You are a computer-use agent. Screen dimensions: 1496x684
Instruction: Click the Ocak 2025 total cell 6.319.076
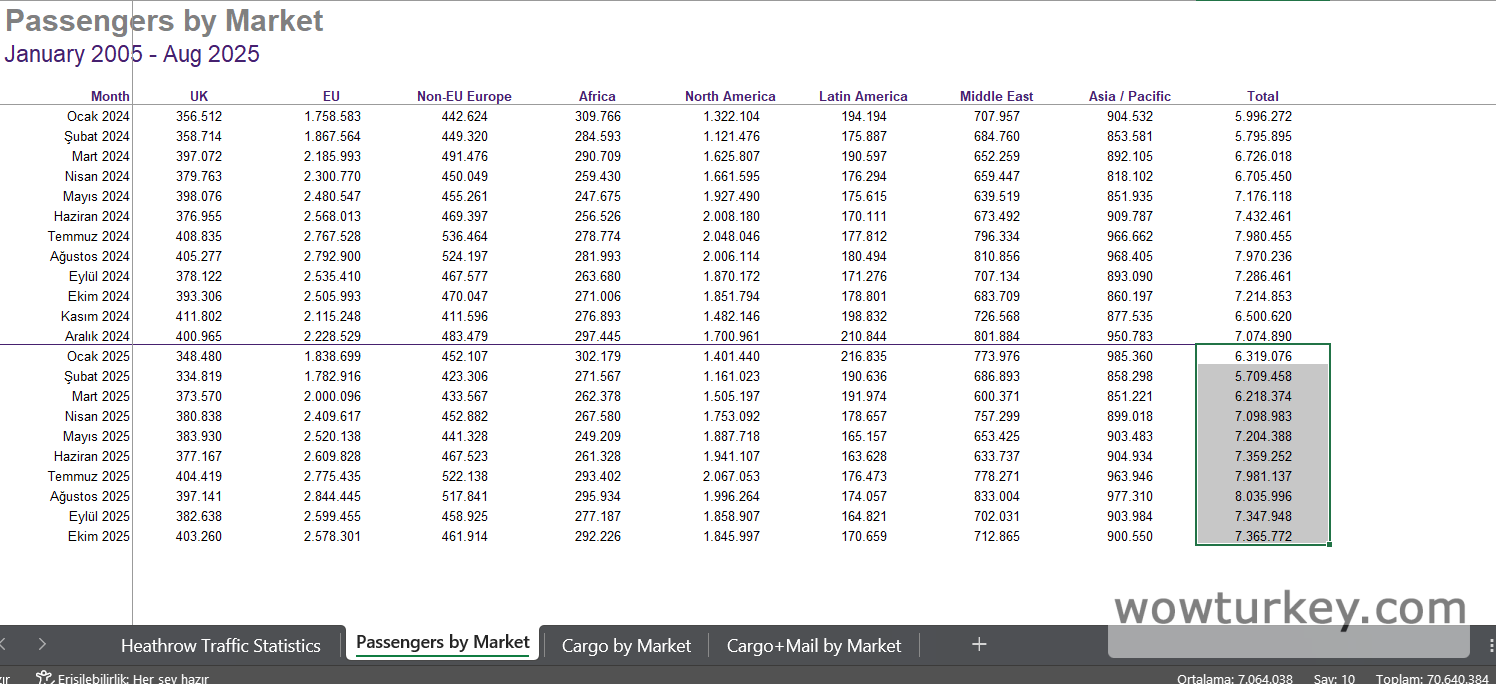pos(1262,357)
